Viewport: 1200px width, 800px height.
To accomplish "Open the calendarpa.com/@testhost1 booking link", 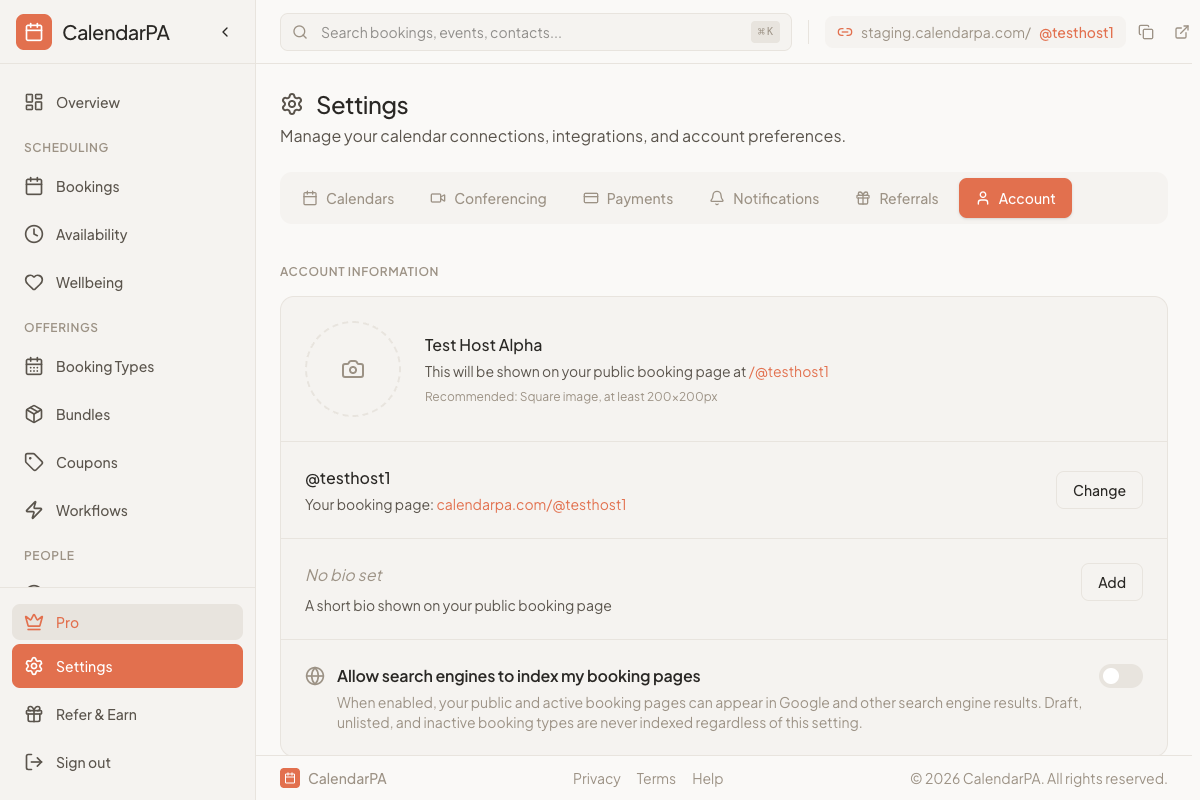I will (531, 505).
